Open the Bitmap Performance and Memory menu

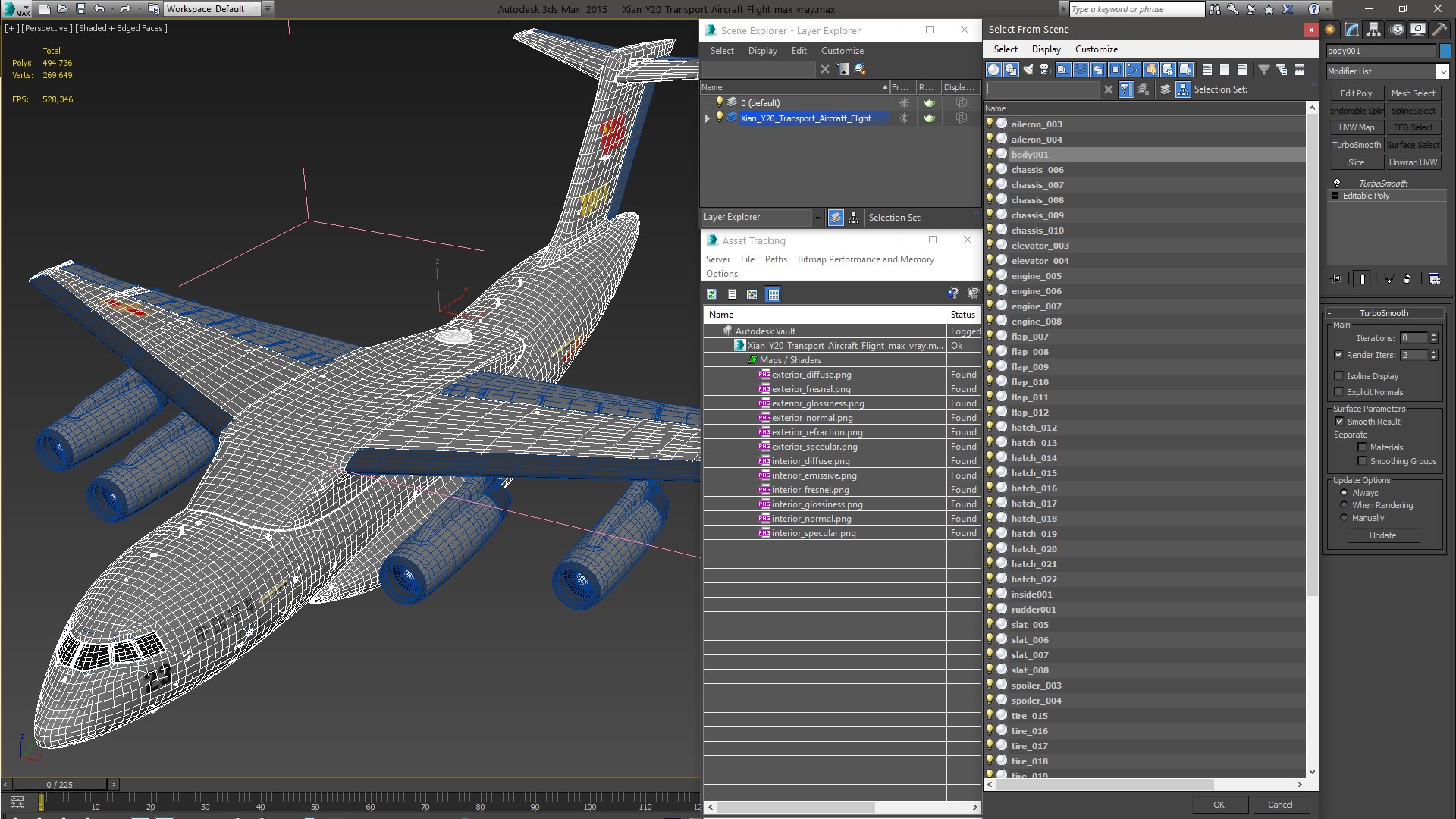pyautogui.click(x=865, y=259)
